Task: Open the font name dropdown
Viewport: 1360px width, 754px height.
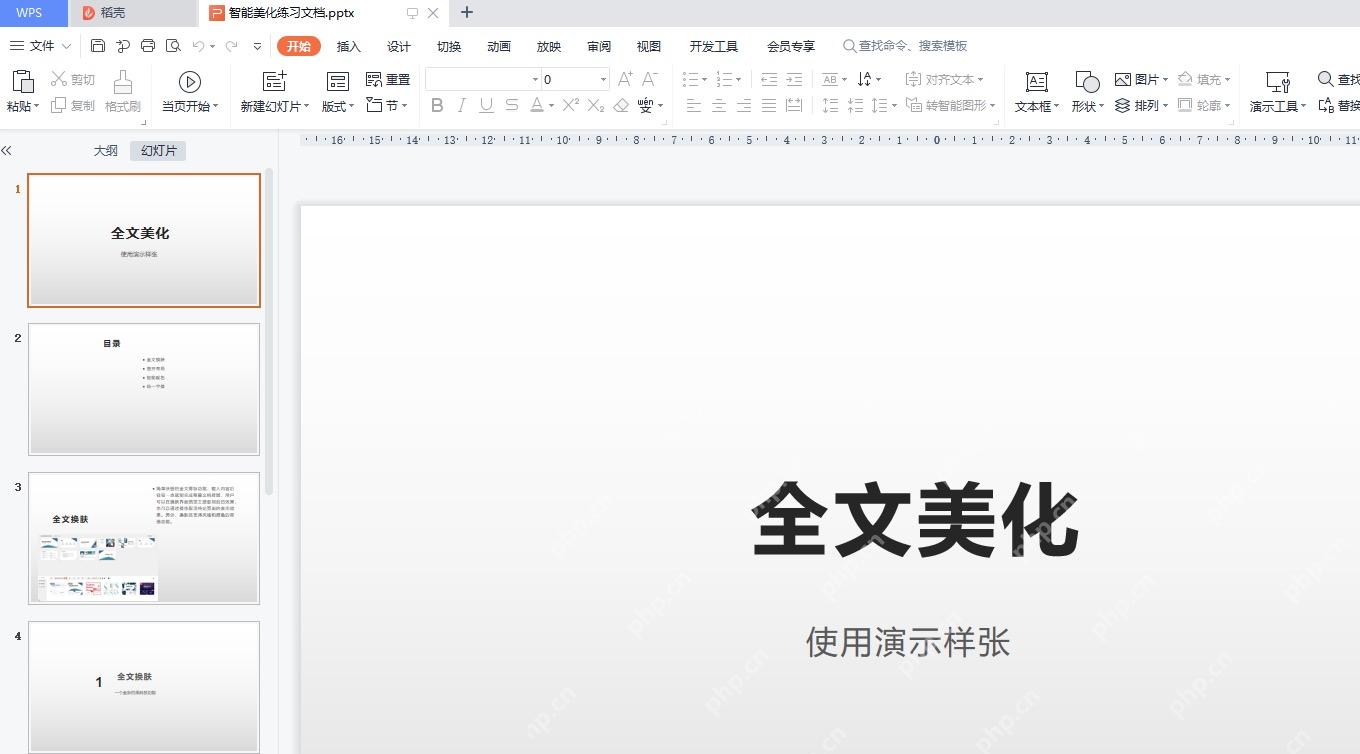Action: pyautogui.click(x=535, y=79)
